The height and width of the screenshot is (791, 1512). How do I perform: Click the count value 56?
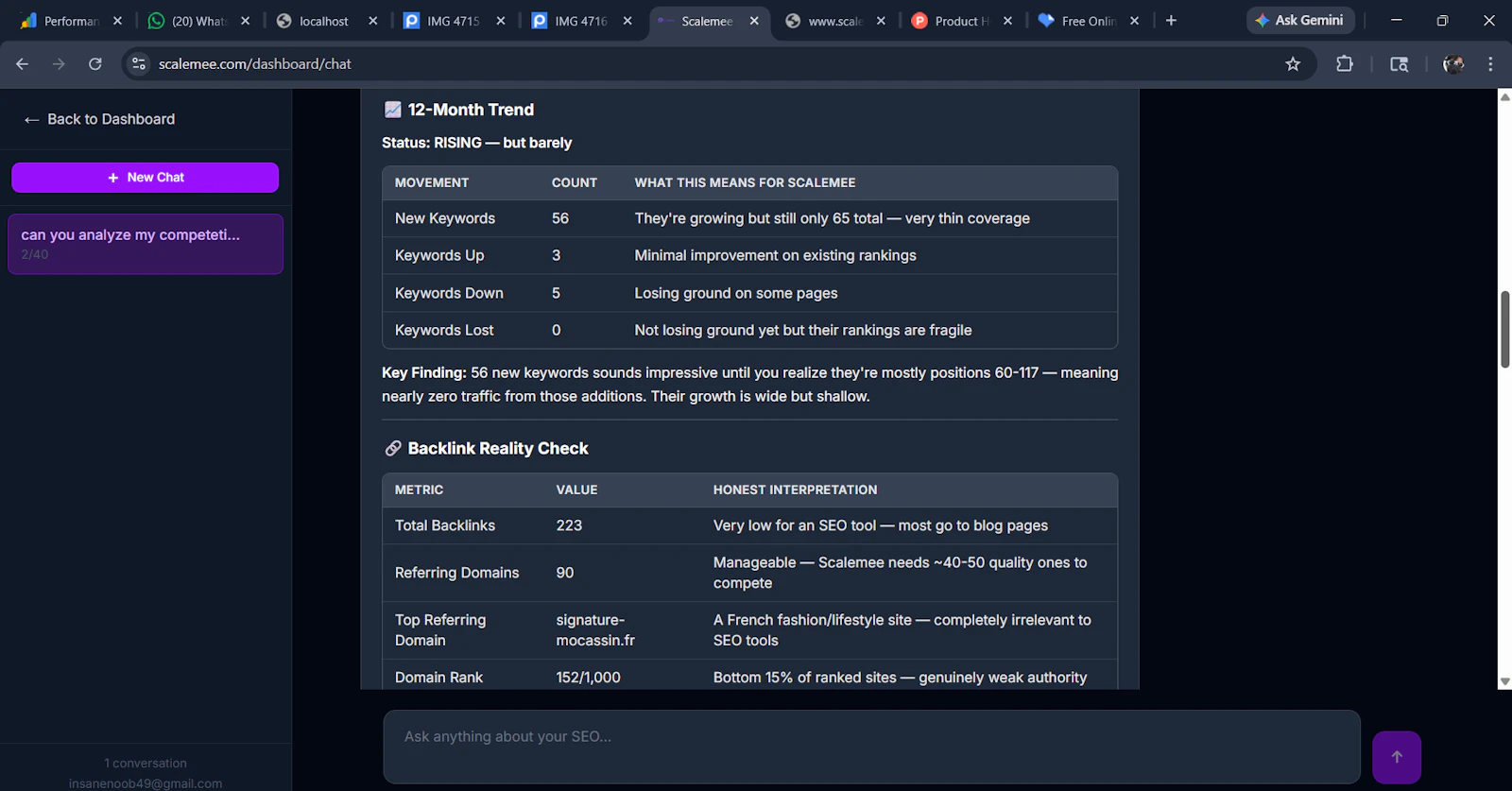pyautogui.click(x=560, y=218)
